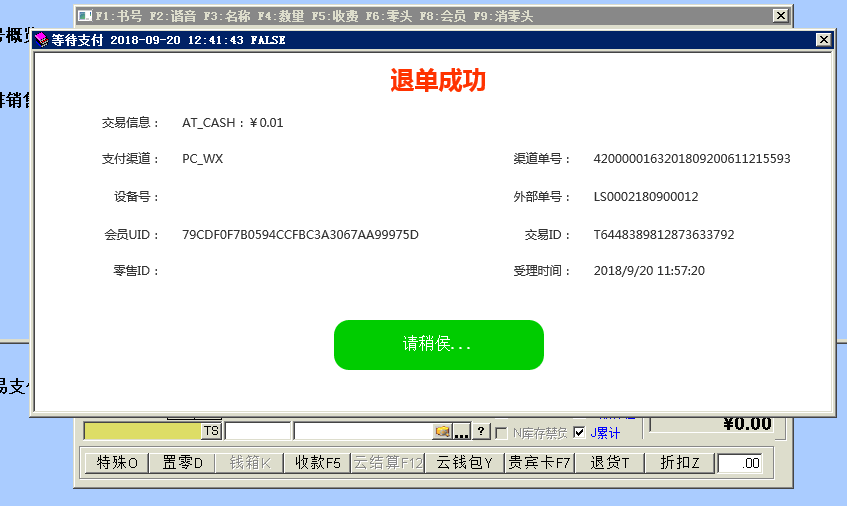Screen dimensions: 847x506
Task: Select the 贵宾卡F7 button
Action: click(x=538, y=463)
